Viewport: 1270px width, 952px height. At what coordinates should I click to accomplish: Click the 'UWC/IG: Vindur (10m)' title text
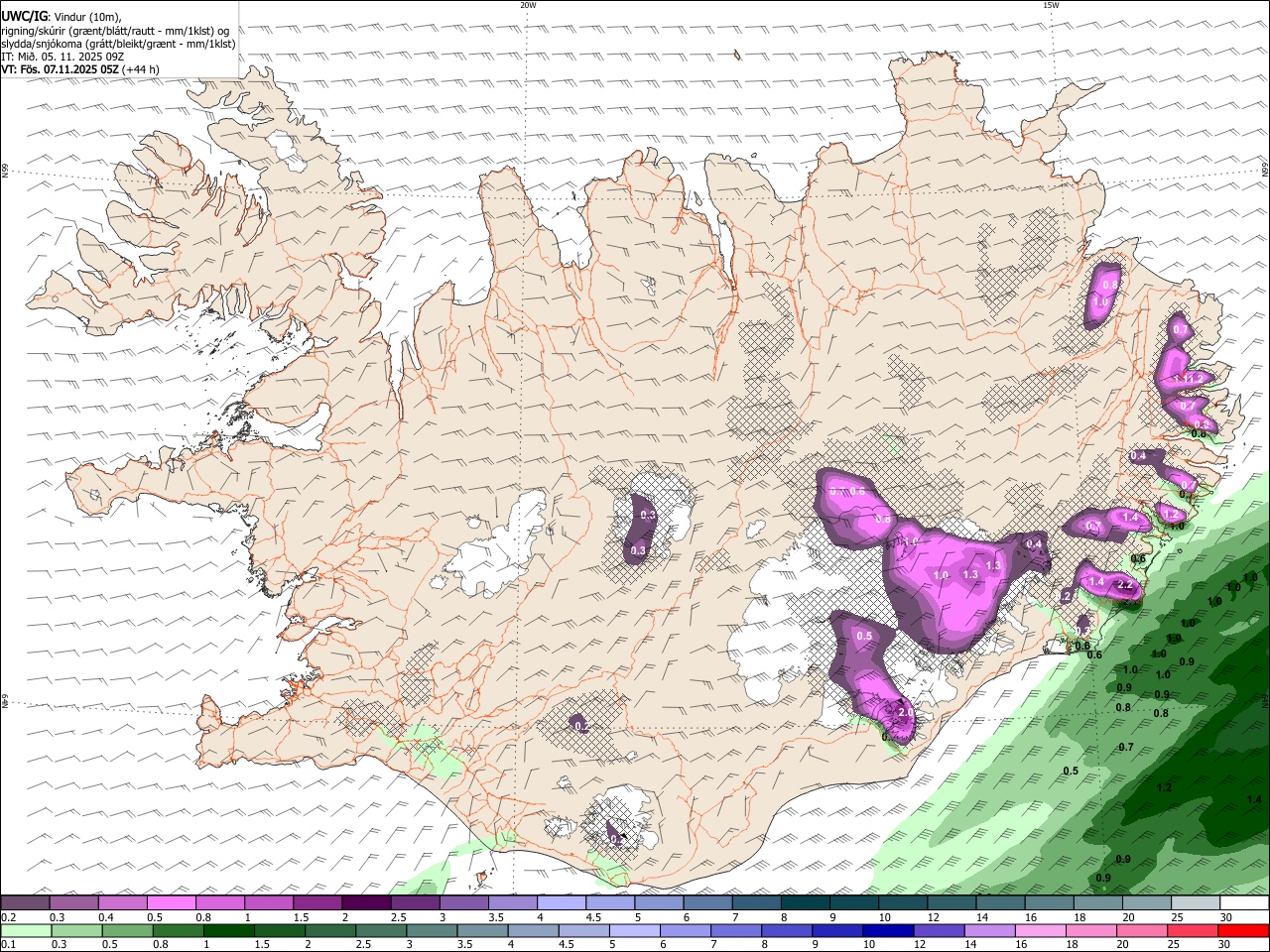62,16
